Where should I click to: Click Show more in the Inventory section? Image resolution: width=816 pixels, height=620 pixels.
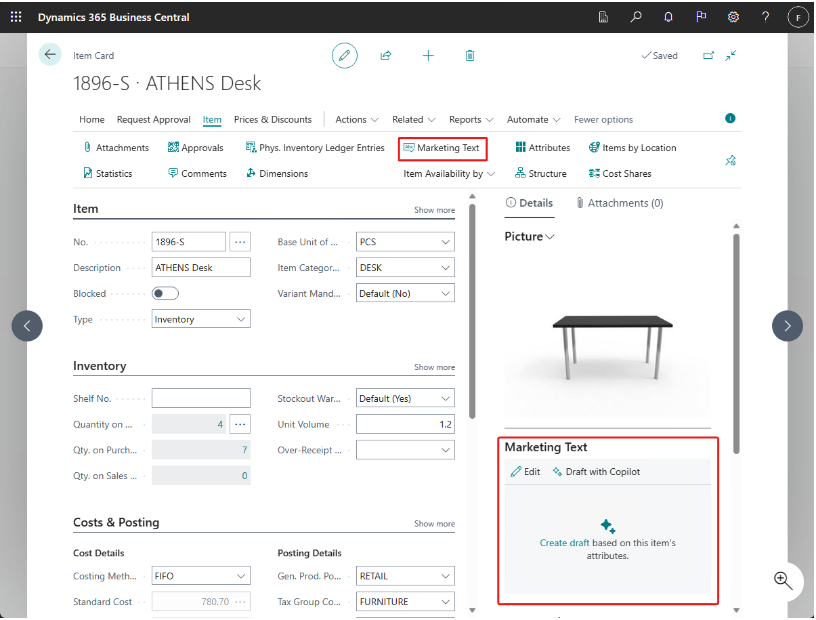tap(434, 367)
